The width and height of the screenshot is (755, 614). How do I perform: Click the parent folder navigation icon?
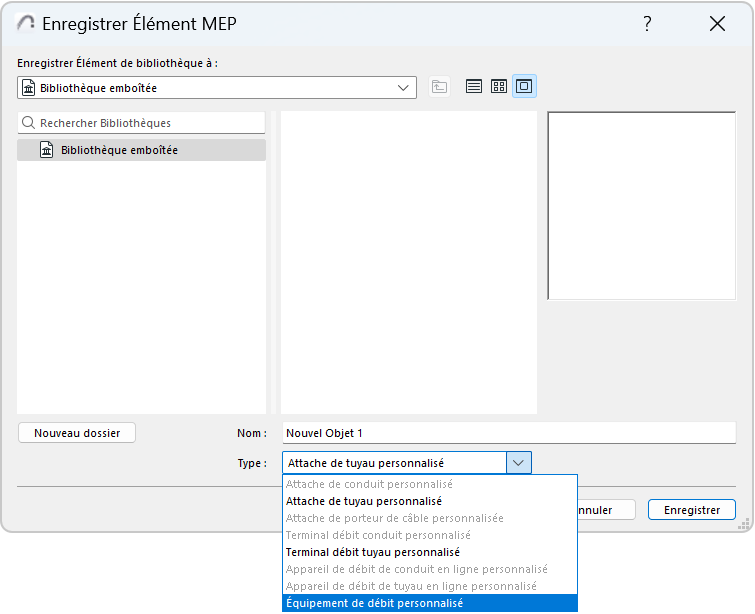439,87
